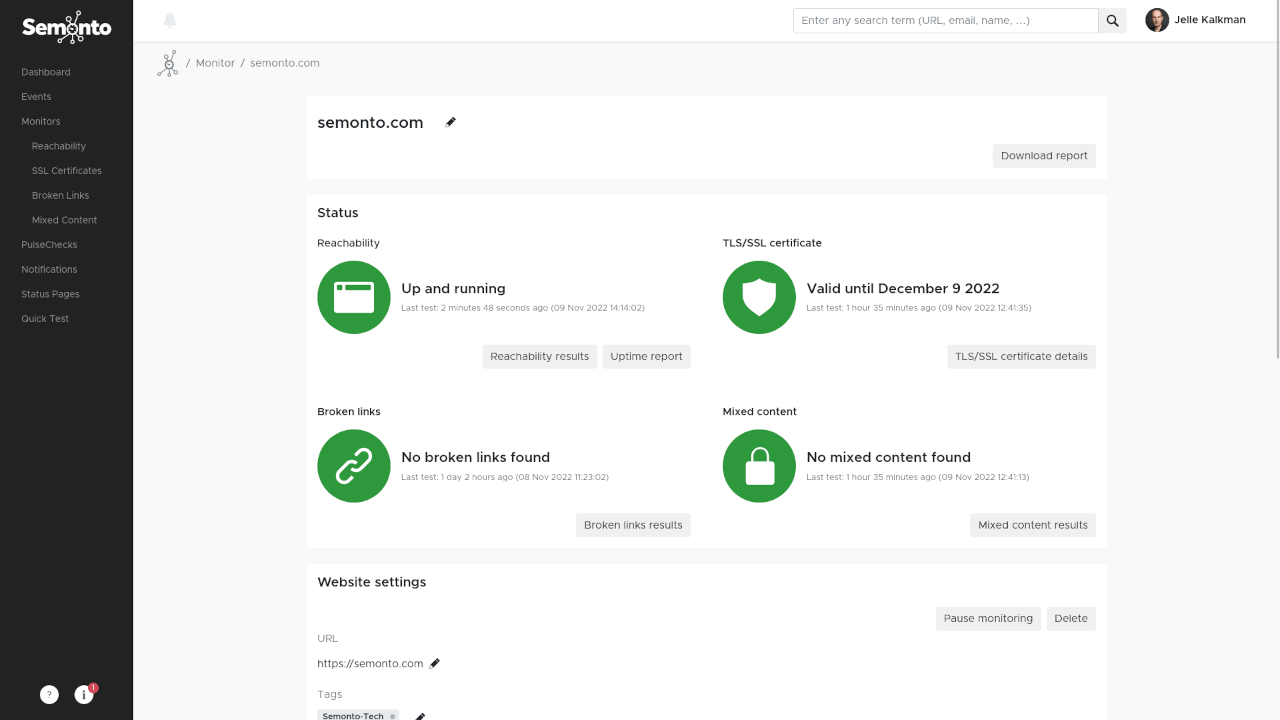The image size is (1280, 720).
Task: Edit the semonto.com monitor name pencil
Action: (451, 122)
